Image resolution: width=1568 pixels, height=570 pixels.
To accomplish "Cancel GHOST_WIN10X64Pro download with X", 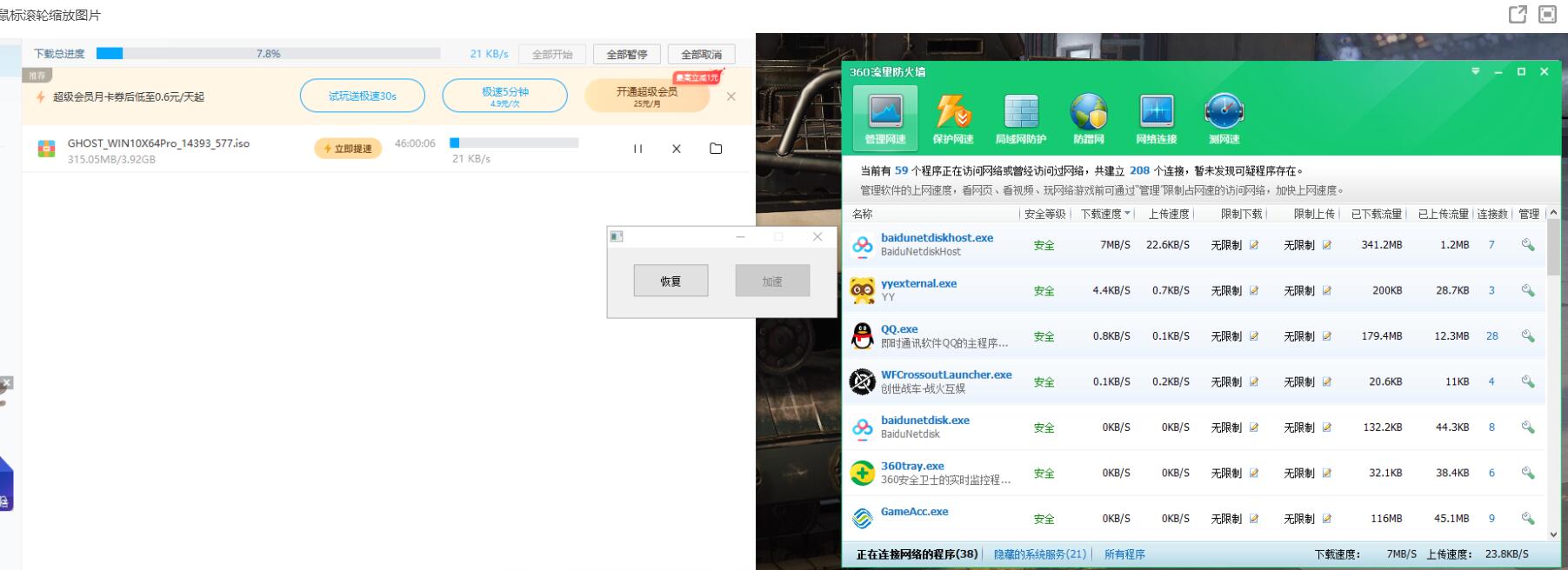I will 677,149.
